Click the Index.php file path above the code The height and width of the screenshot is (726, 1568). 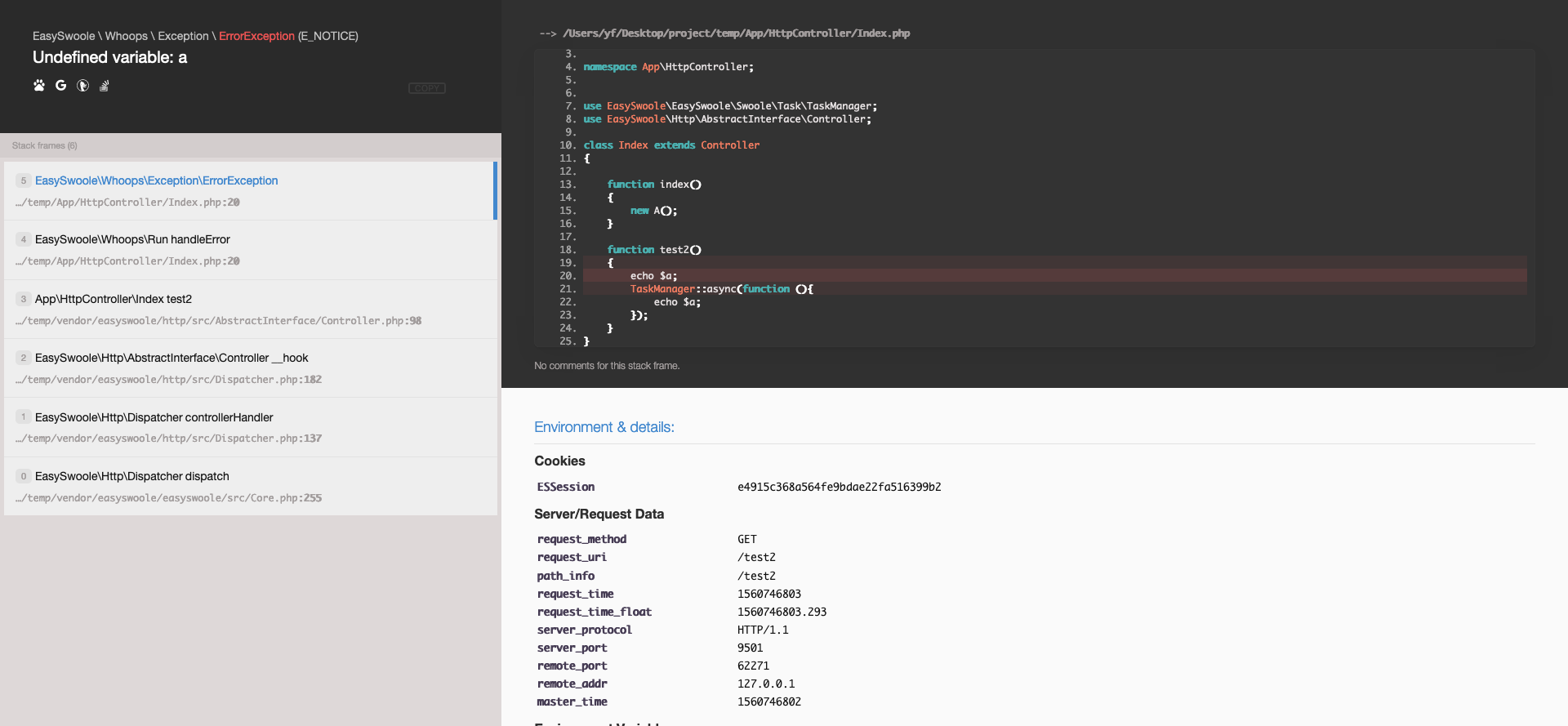[736, 33]
